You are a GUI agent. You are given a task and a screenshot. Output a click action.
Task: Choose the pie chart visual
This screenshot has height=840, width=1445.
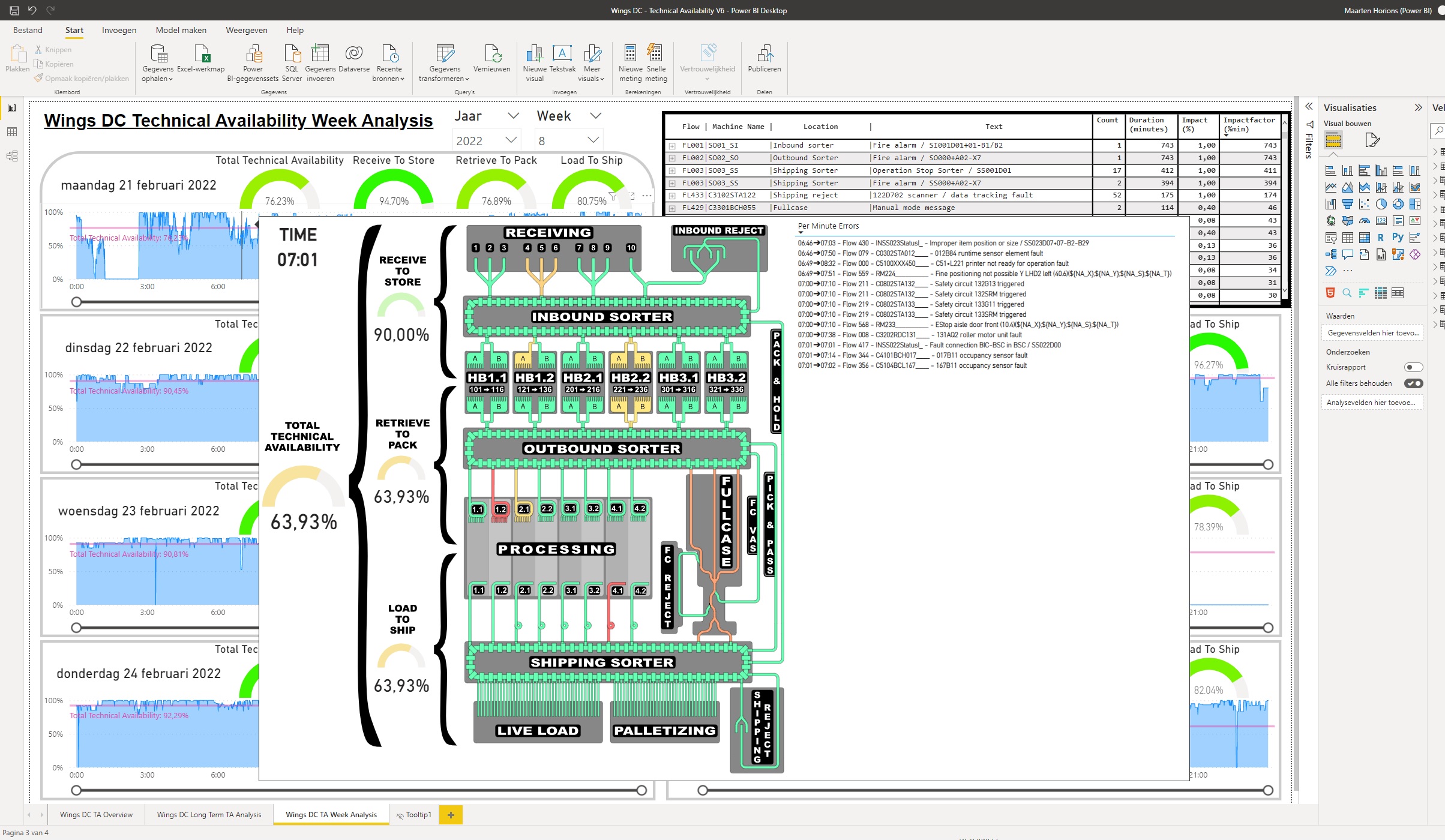click(x=1381, y=204)
